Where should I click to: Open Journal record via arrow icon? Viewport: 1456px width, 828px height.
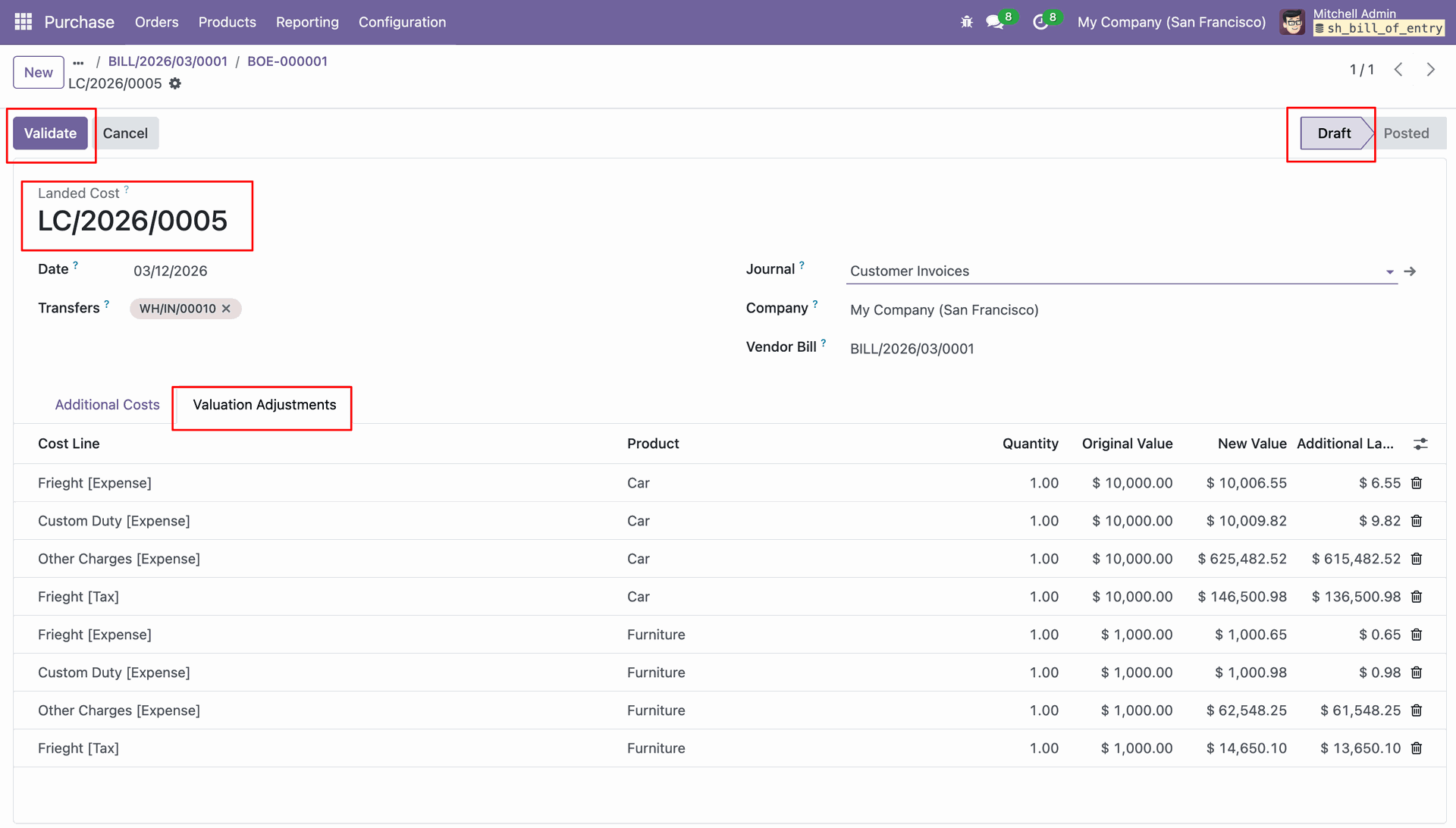(1410, 271)
